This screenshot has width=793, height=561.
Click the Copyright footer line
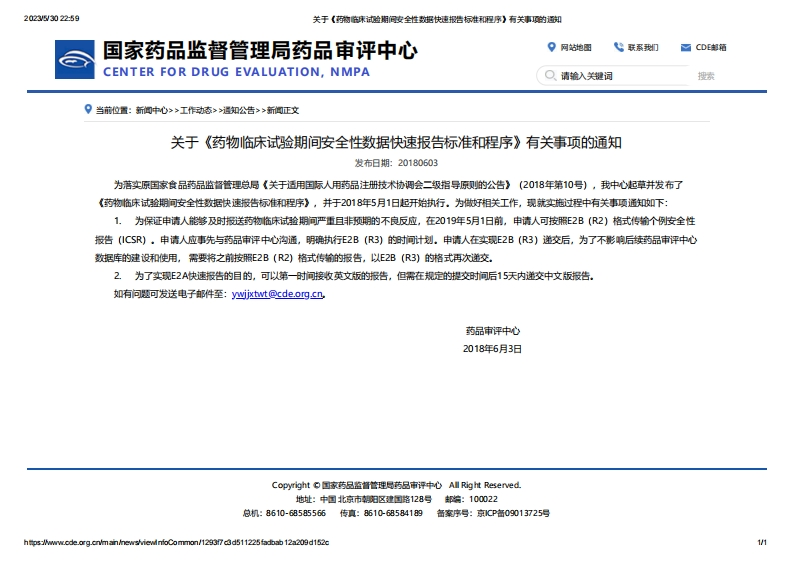[x=396, y=485]
